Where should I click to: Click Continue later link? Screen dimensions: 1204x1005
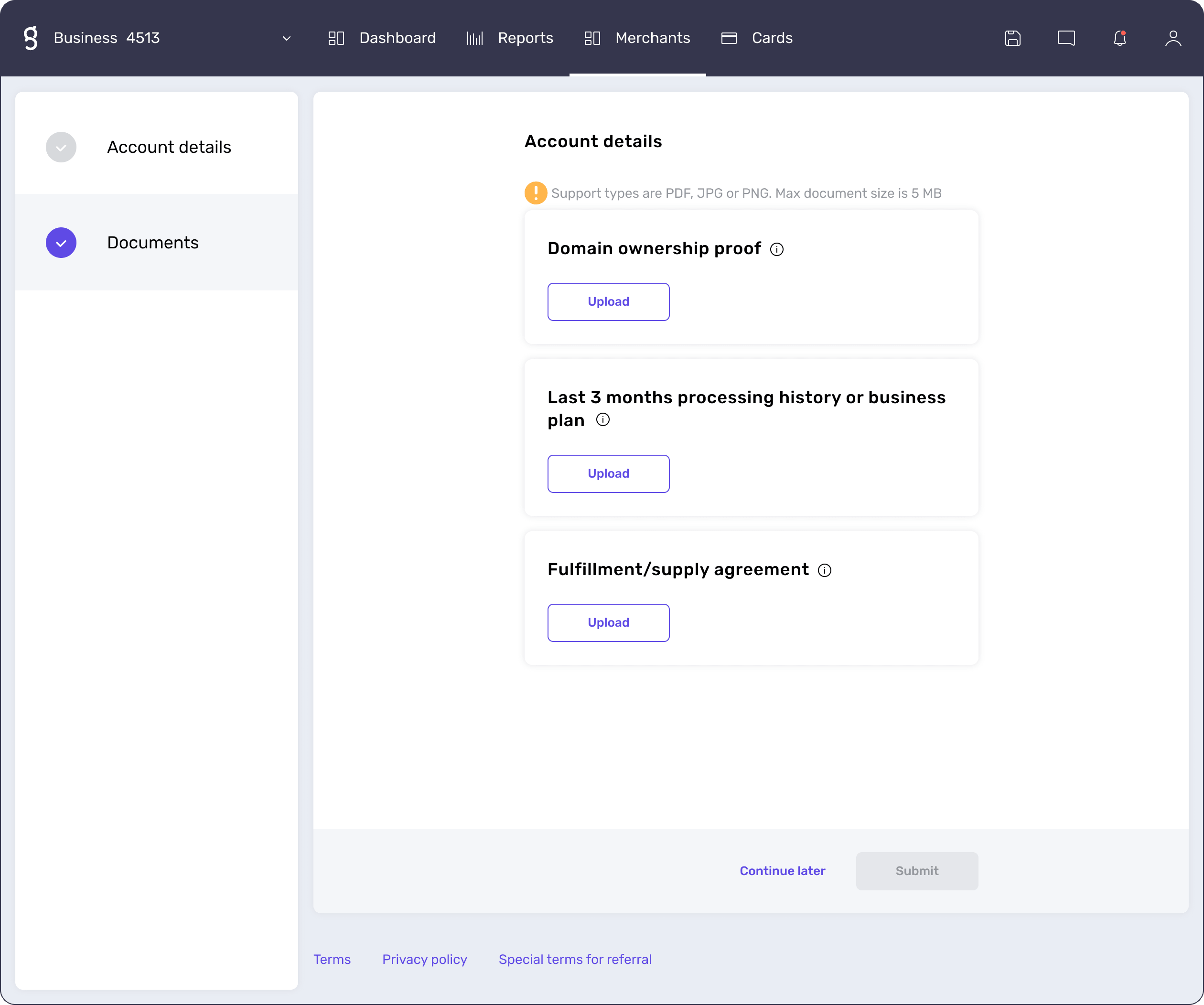783,870
